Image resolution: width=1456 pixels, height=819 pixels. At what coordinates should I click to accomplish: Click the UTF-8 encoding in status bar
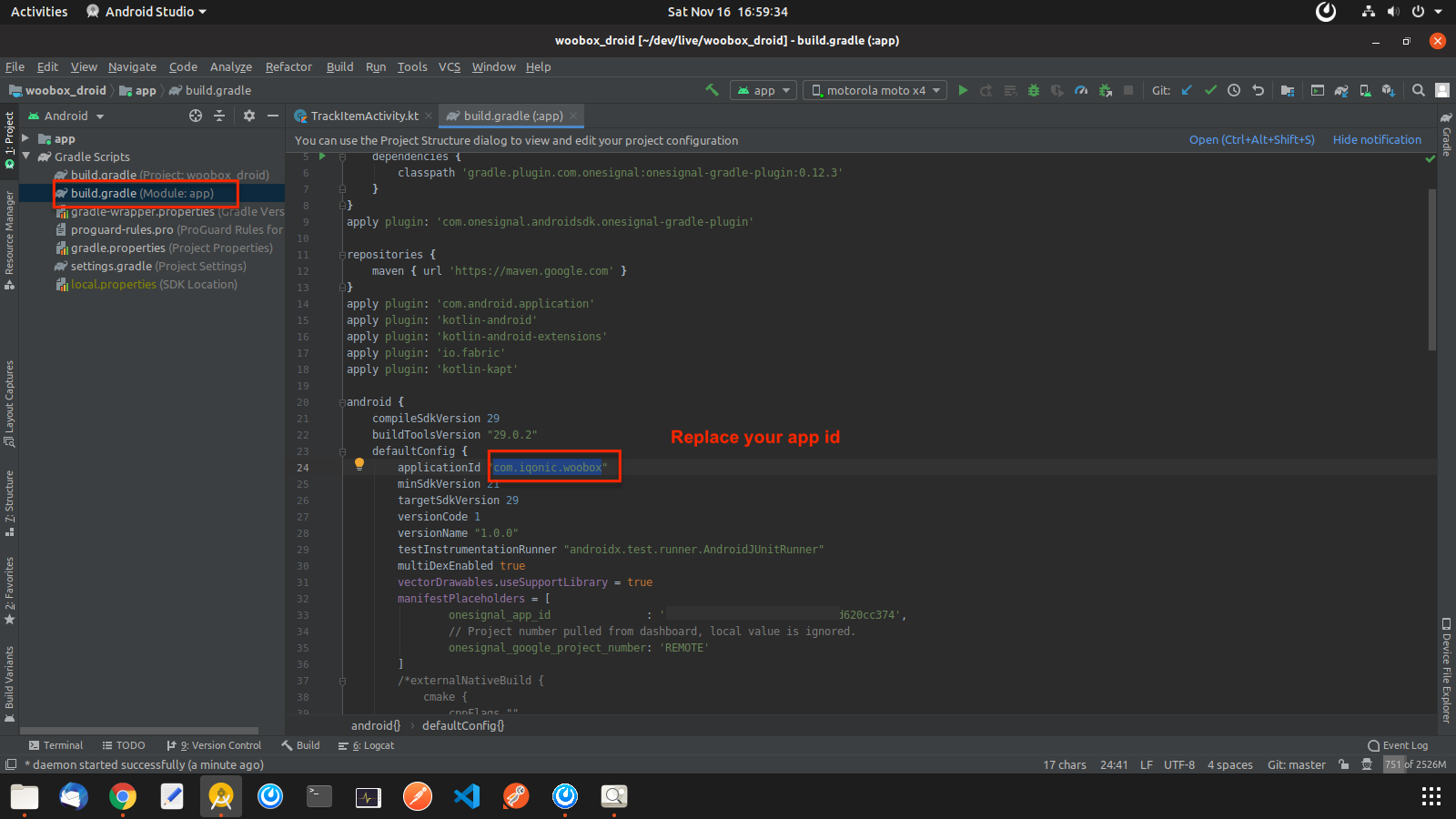(1178, 764)
